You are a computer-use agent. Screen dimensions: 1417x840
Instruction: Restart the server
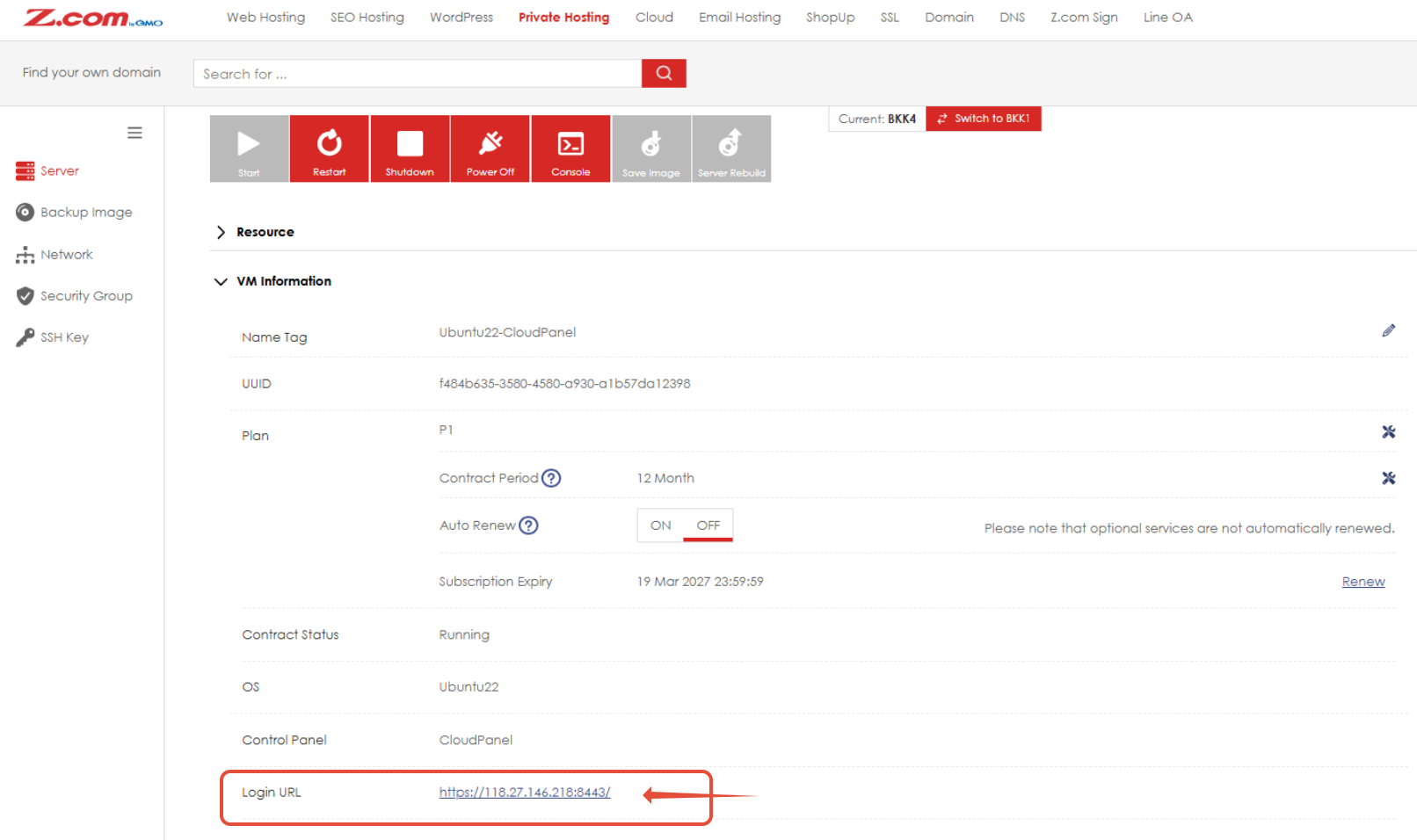[330, 148]
